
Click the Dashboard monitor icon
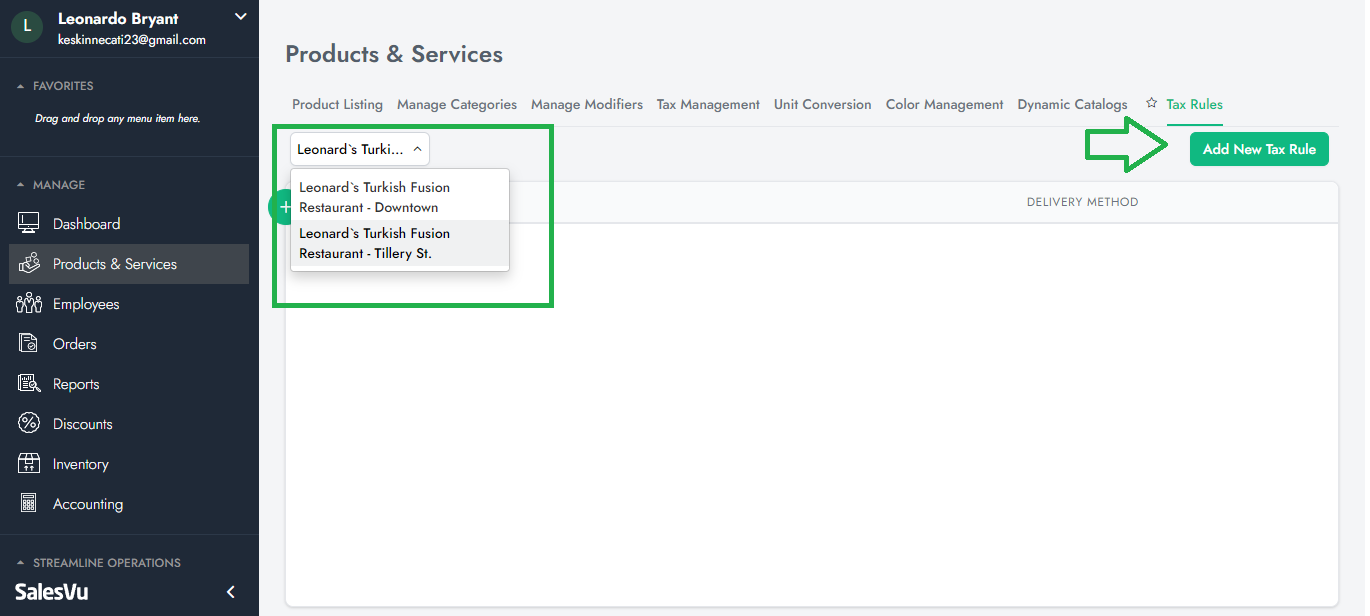point(29,224)
